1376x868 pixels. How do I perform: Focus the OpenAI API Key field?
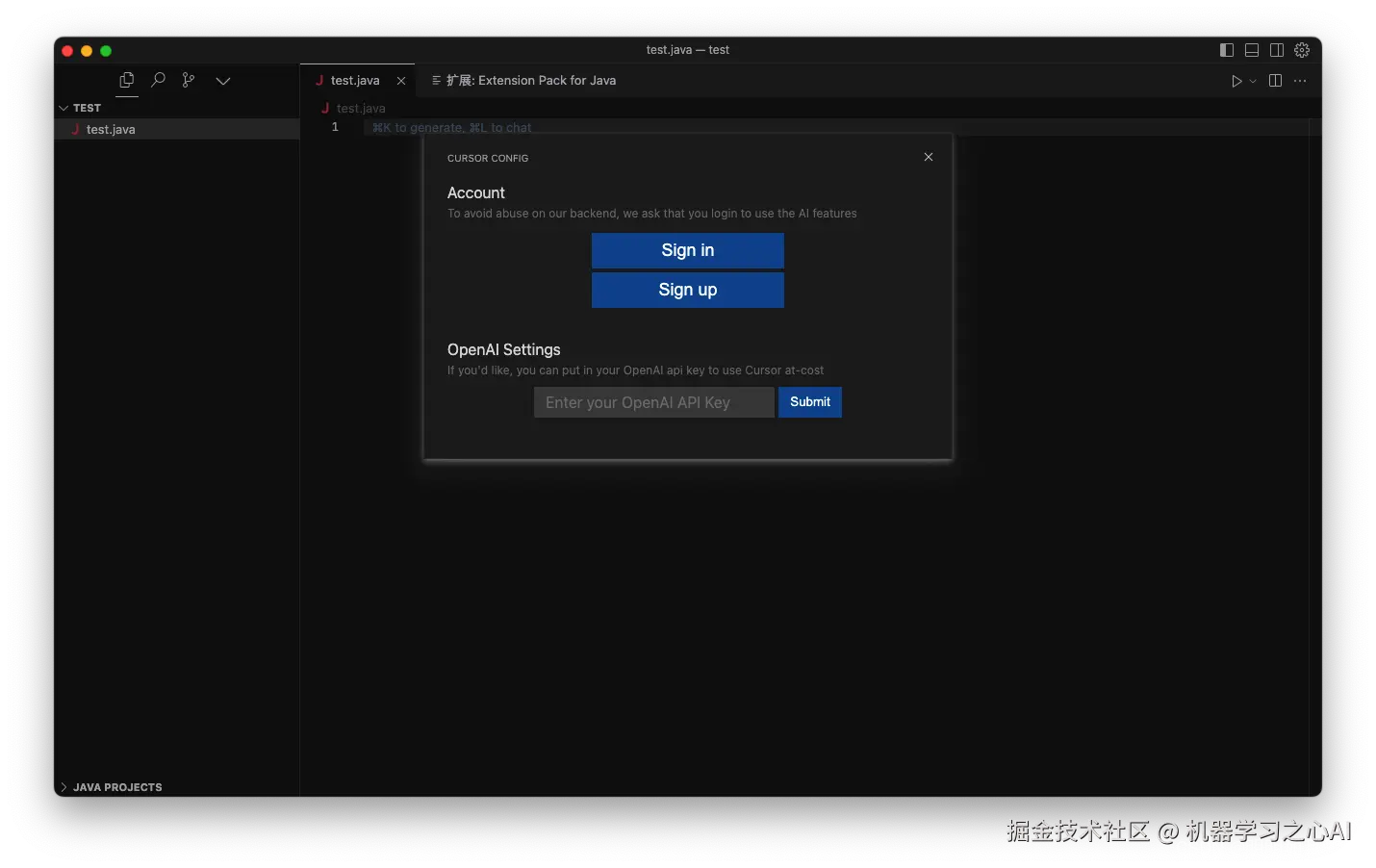[654, 402]
